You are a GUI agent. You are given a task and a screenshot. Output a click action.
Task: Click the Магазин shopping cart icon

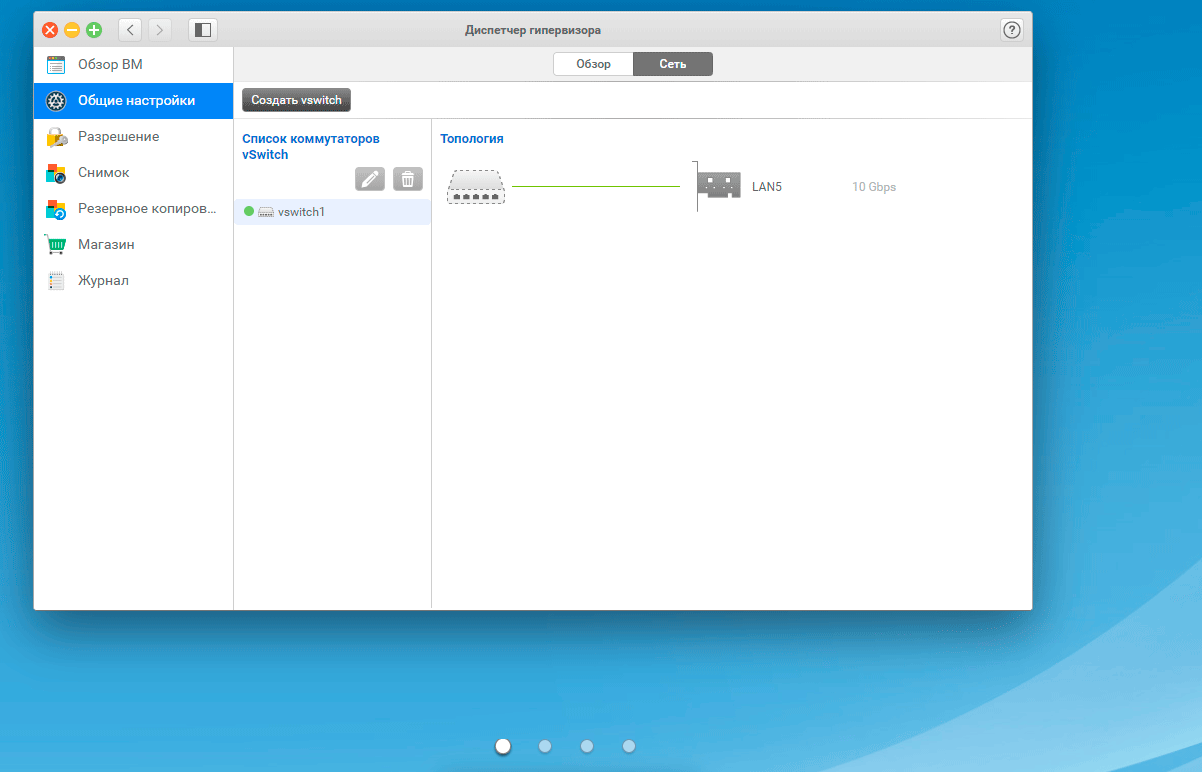(56, 245)
